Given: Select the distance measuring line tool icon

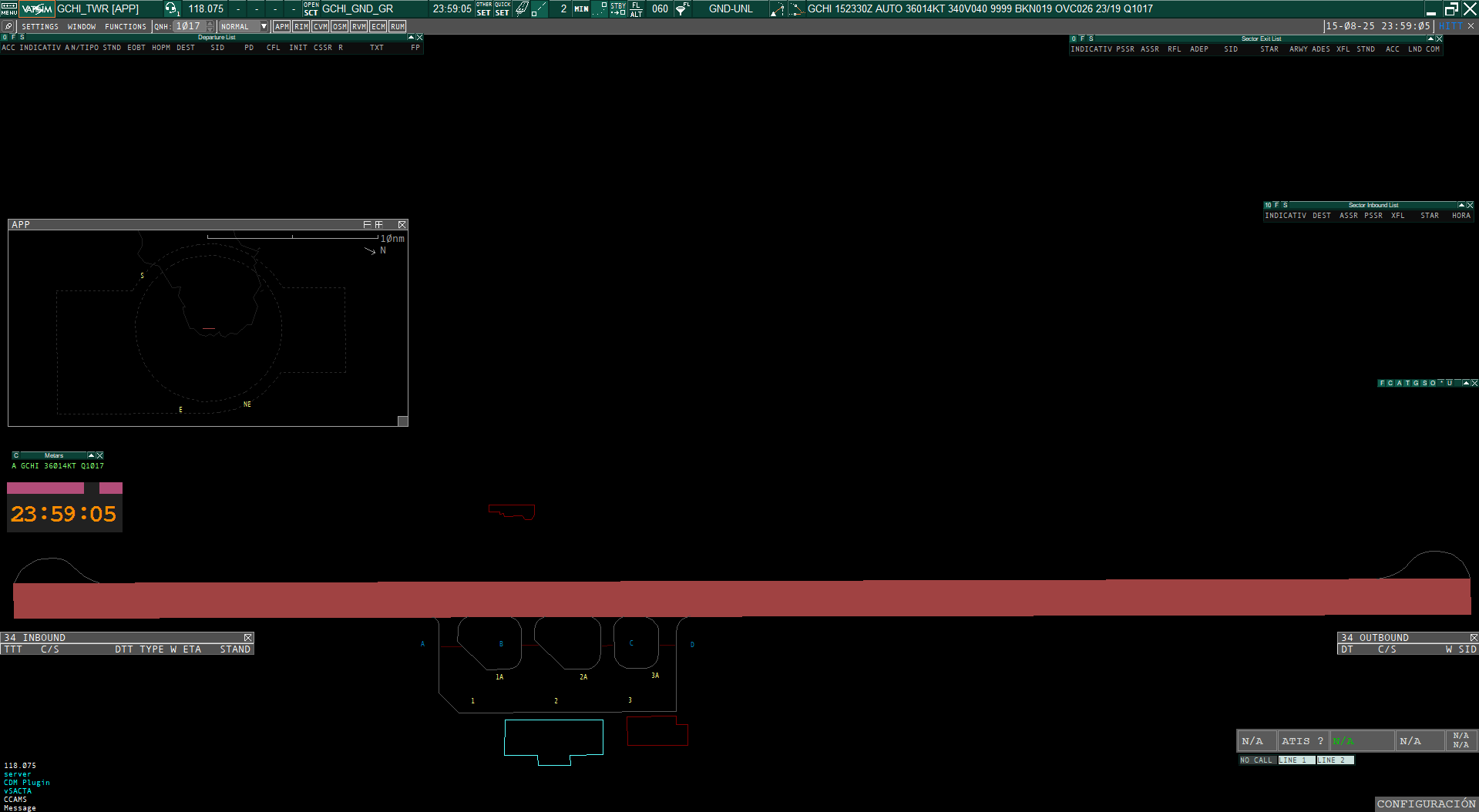Looking at the screenshot, I should [x=539, y=8].
